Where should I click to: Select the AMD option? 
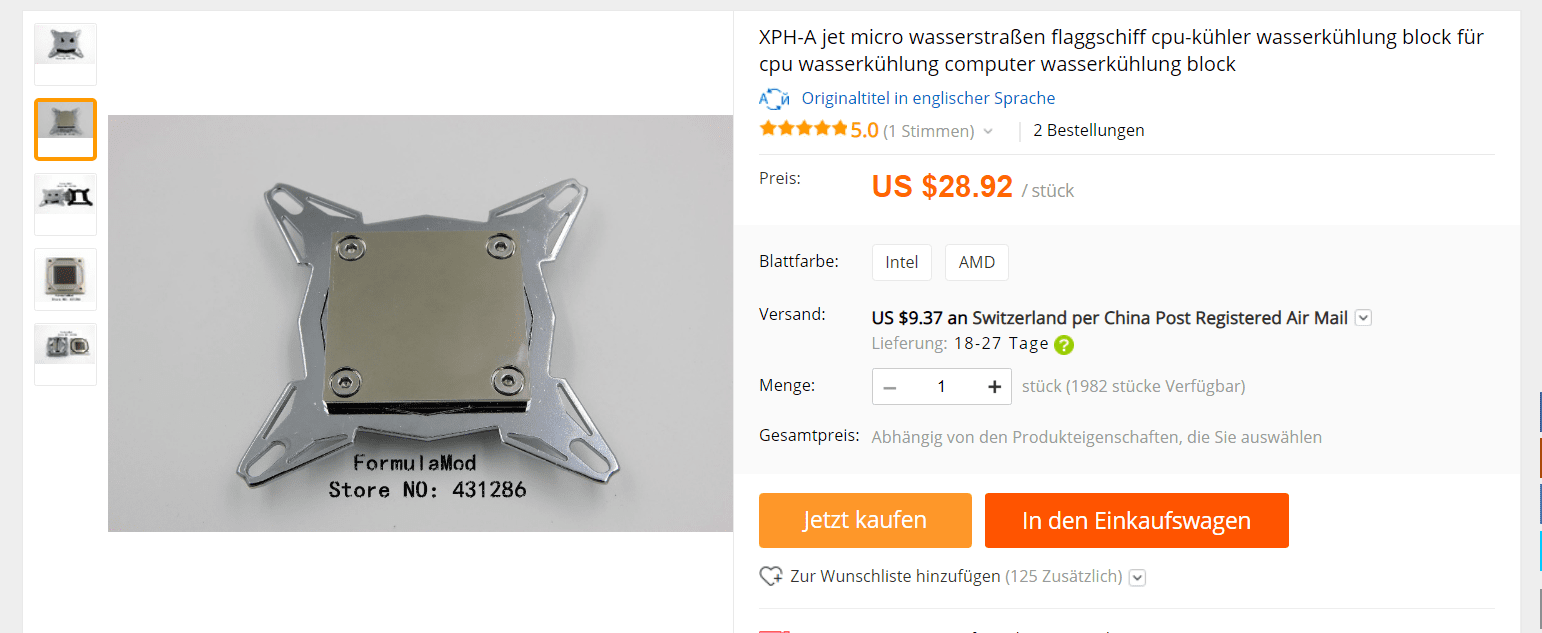pyautogui.click(x=977, y=262)
